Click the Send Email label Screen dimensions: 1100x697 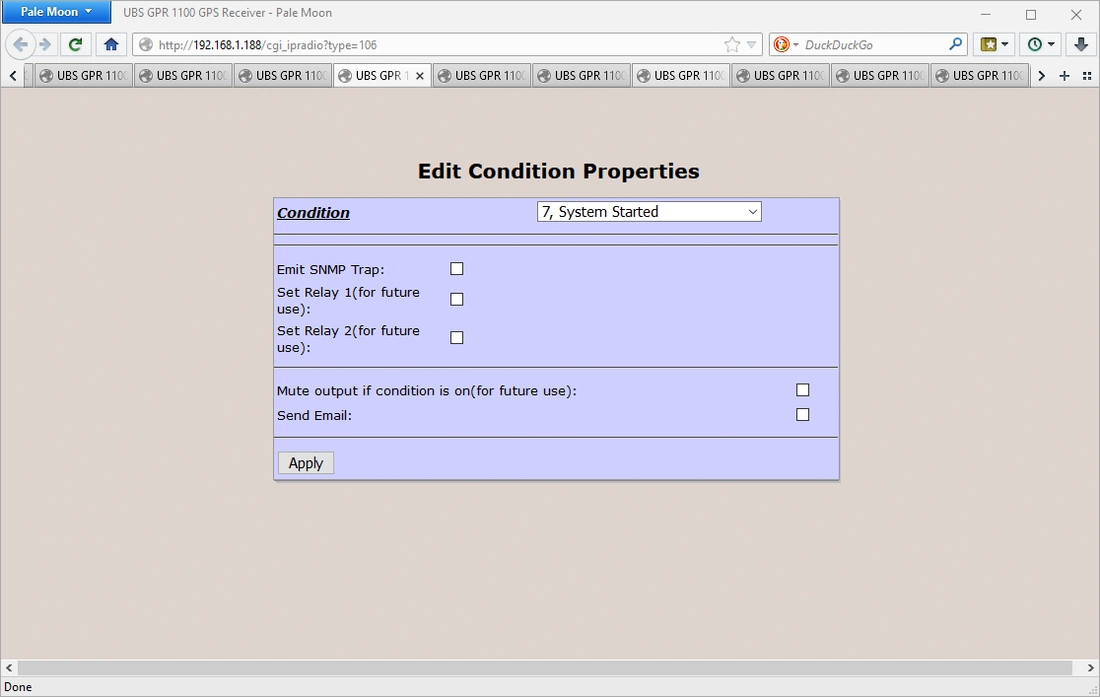point(314,415)
